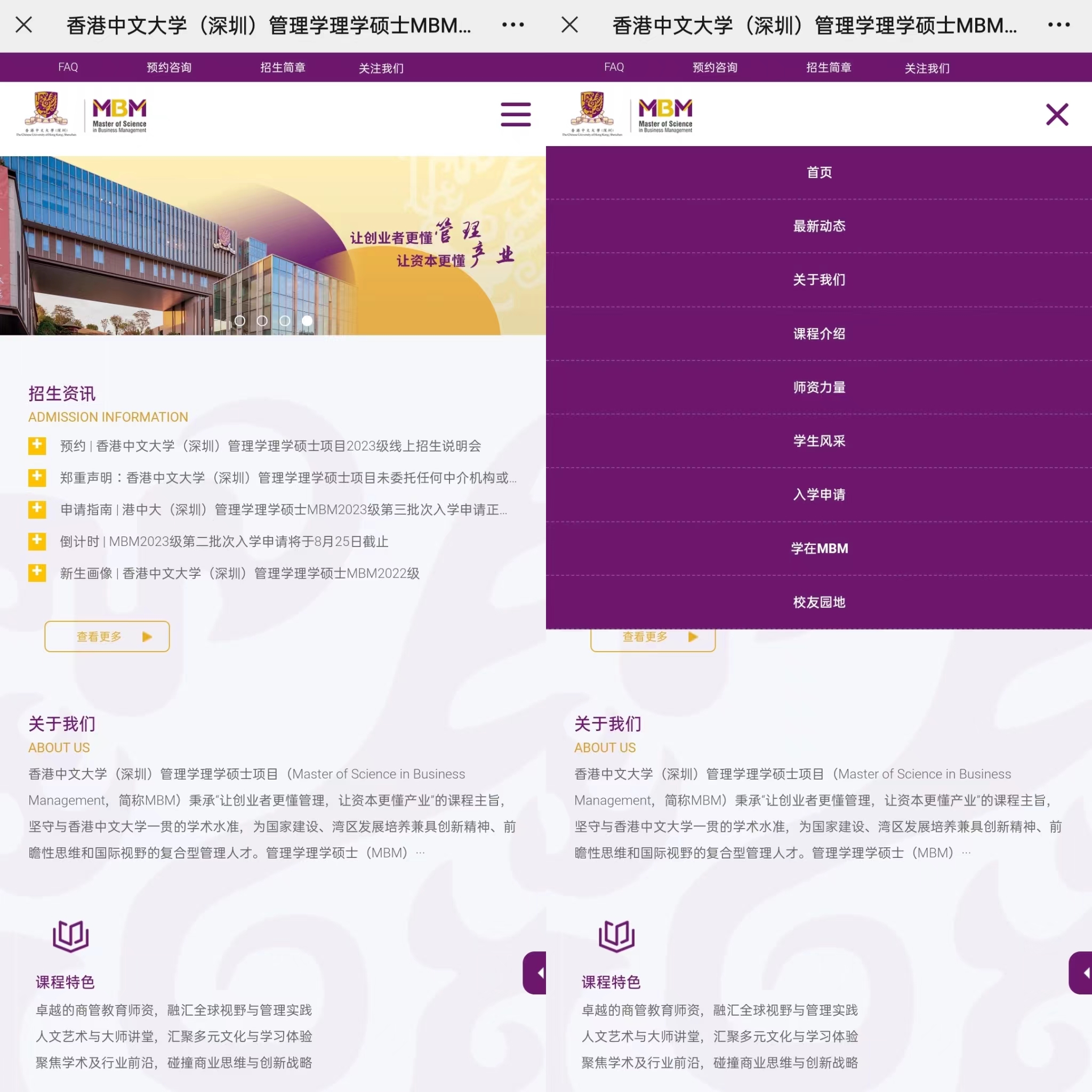Click the more options dots in left header

tap(512, 25)
